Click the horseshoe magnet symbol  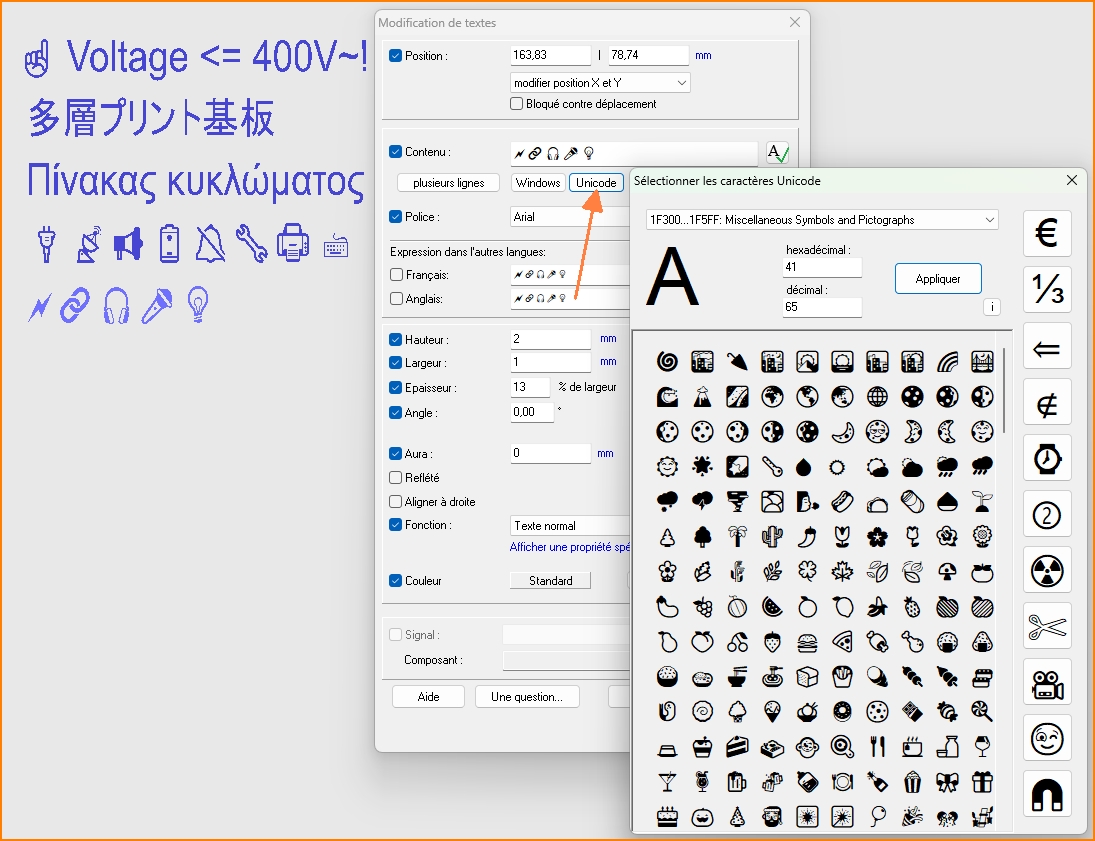(x=1047, y=795)
